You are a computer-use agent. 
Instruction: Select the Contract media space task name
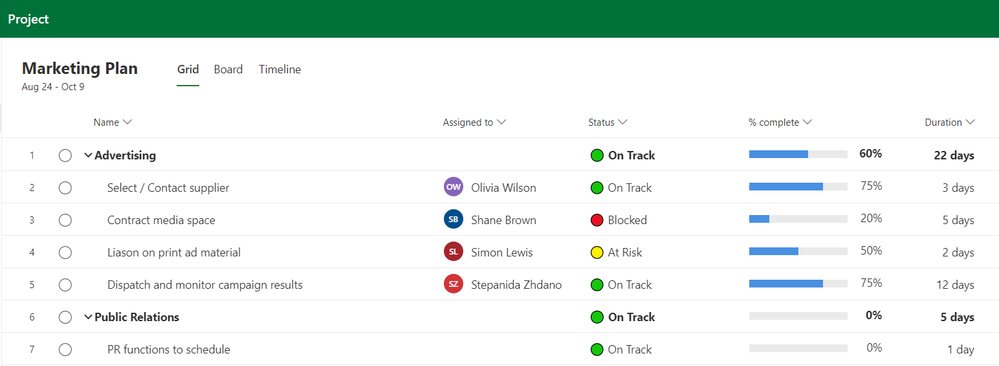point(161,220)
